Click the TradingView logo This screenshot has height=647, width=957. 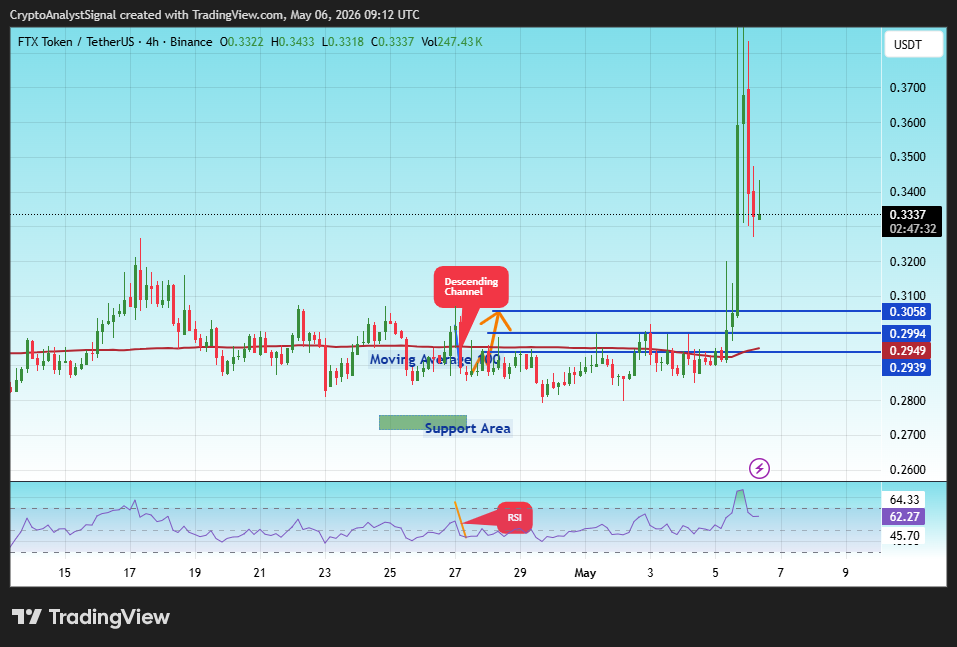[x=90, y=617]
